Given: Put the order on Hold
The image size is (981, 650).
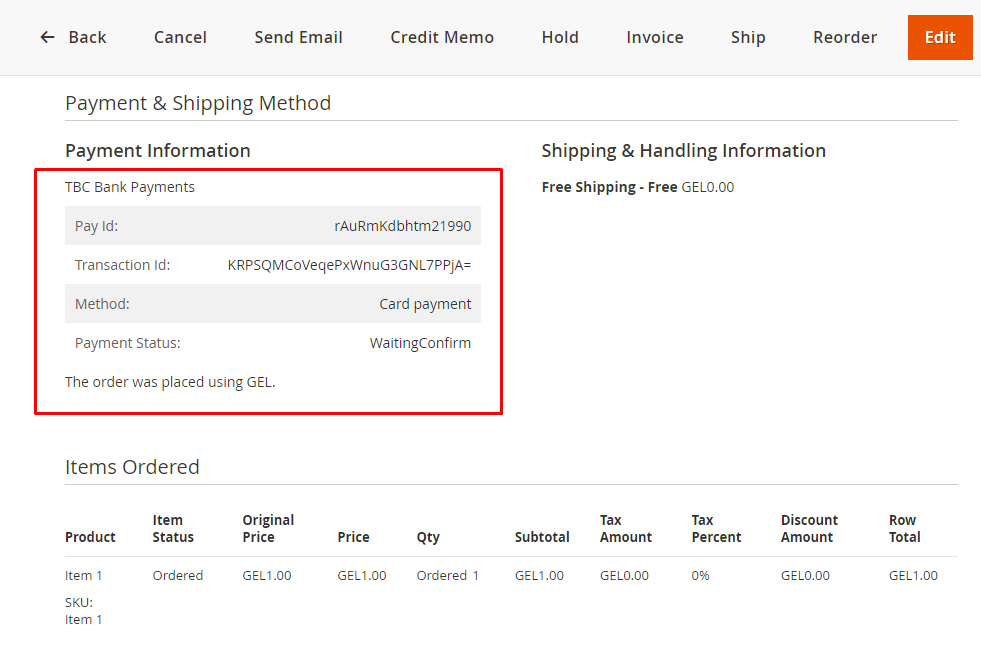Looking at the screenshot, I should (x=560, y=37).
